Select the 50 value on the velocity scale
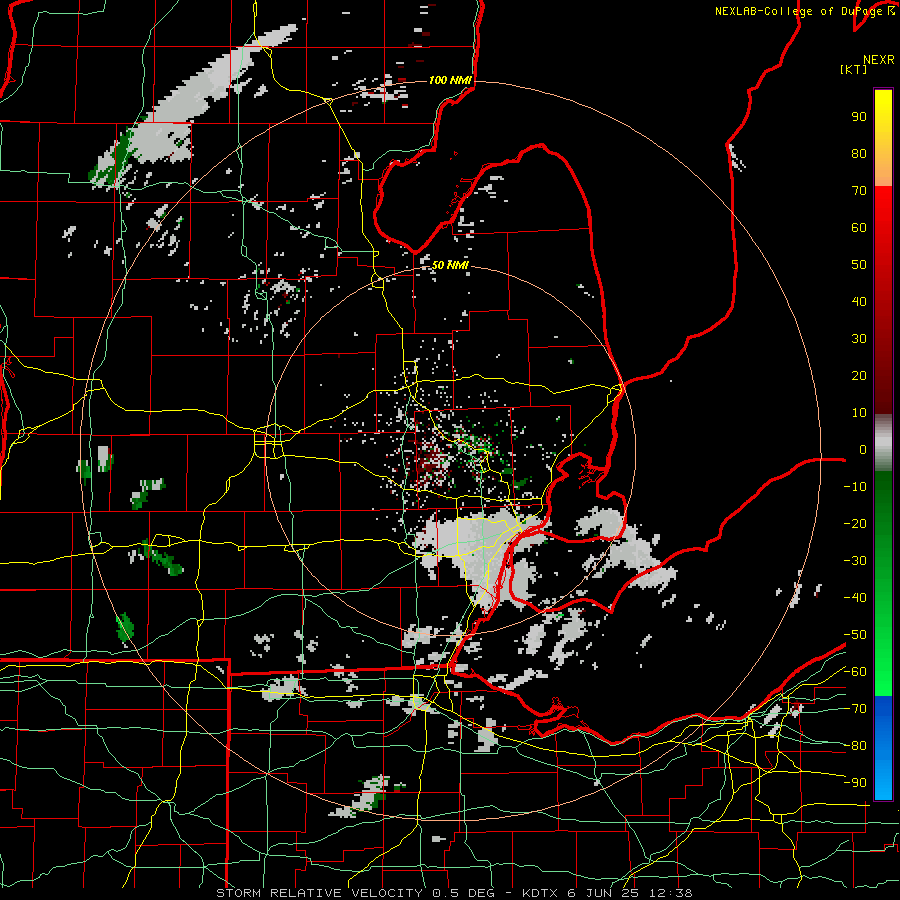Image resolution: width=900 pixels, height=900 pixels. (x=859, y=265)
